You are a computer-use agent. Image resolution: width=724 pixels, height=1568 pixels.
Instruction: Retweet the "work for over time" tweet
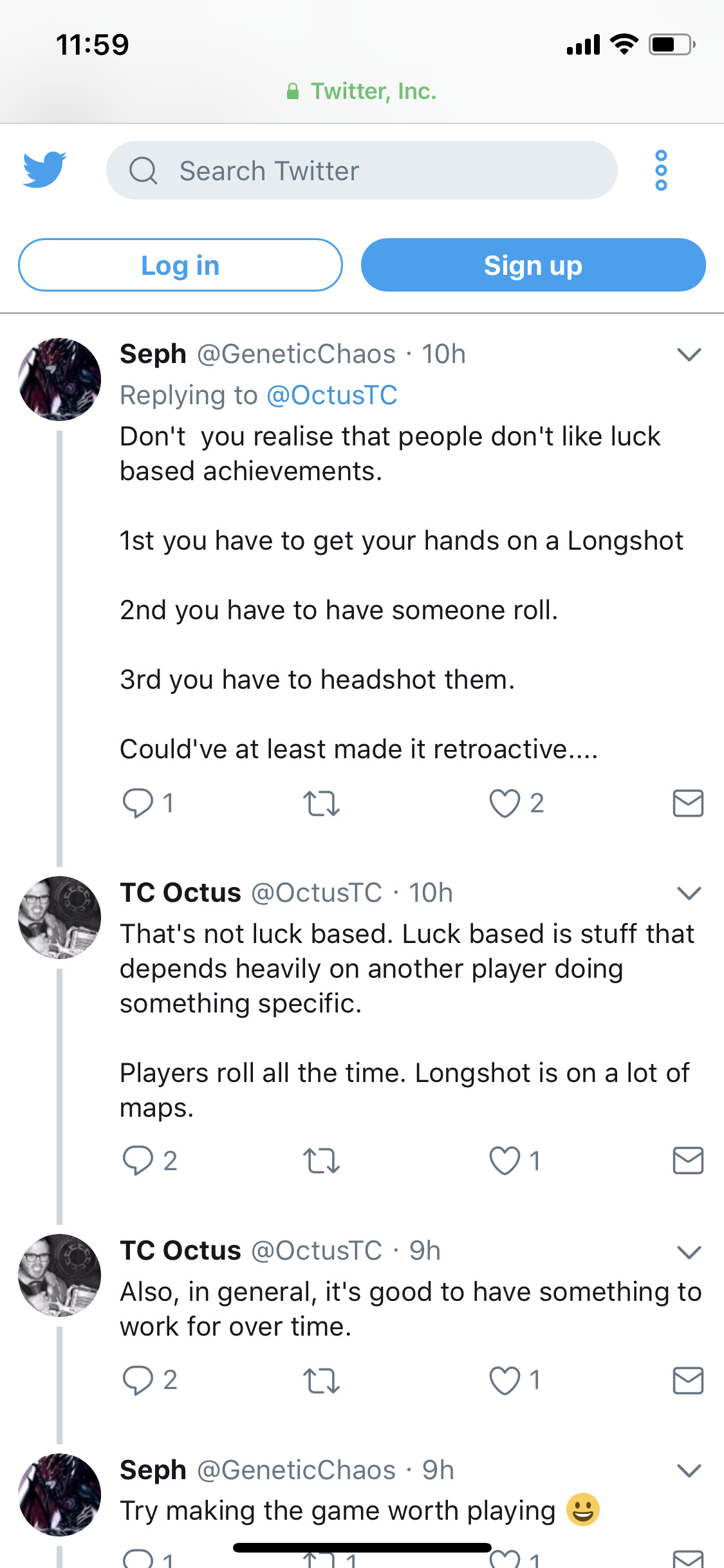(x=321, y=1380)
